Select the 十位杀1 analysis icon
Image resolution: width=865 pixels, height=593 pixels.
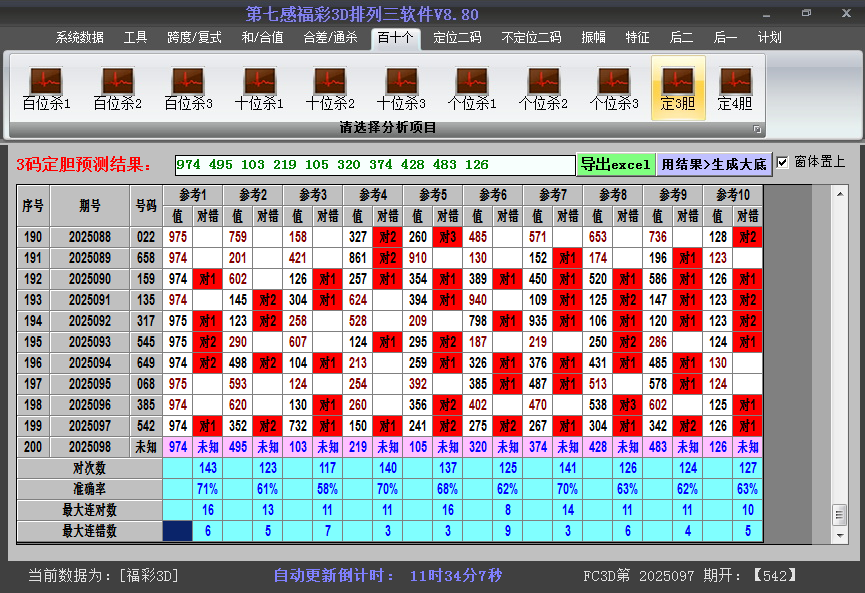click(259, 88)
